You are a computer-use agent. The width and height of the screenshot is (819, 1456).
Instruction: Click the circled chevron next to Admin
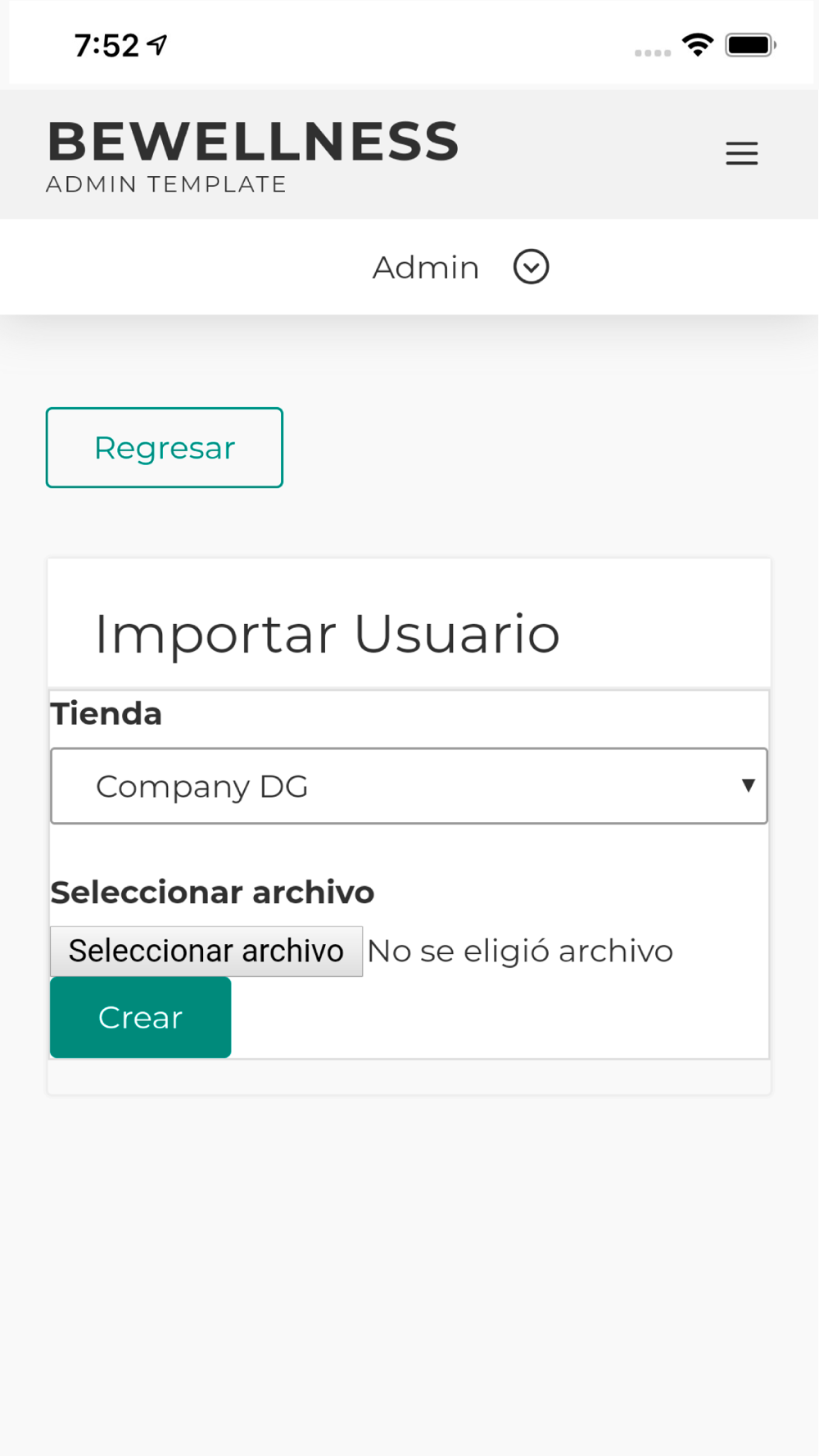531,267
